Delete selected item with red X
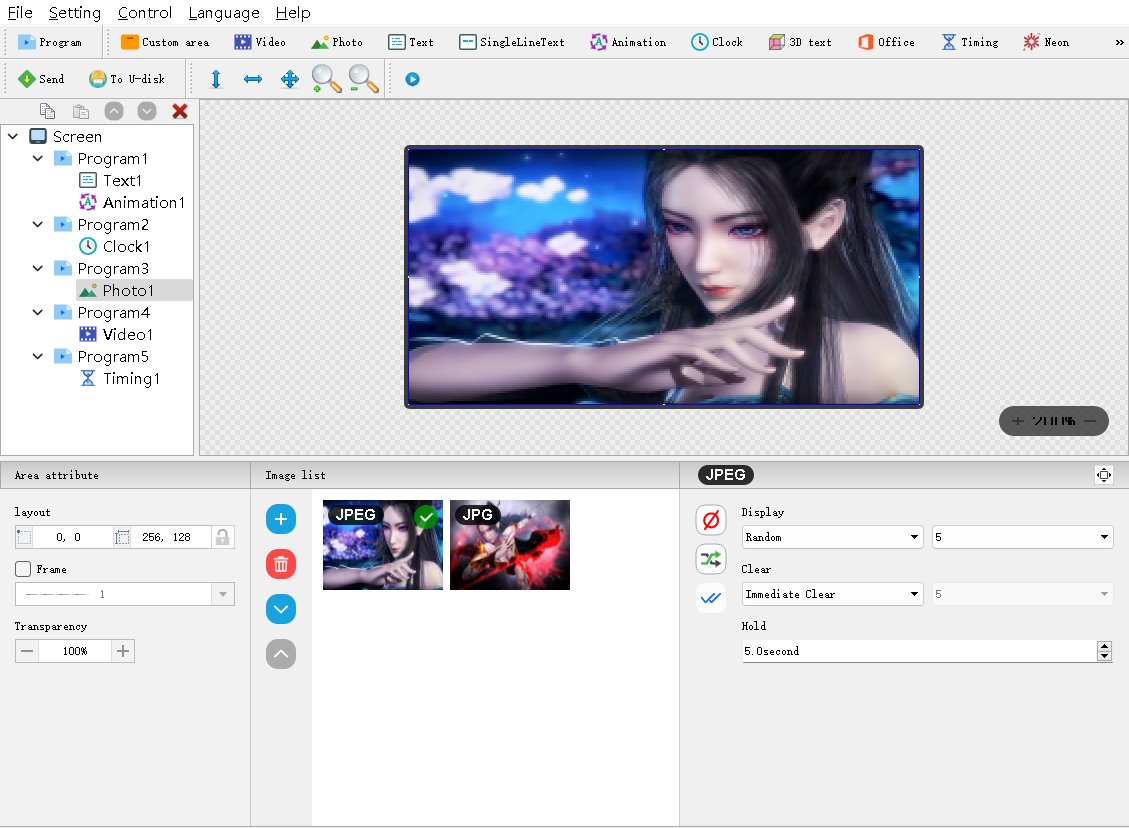 (180, 111)
